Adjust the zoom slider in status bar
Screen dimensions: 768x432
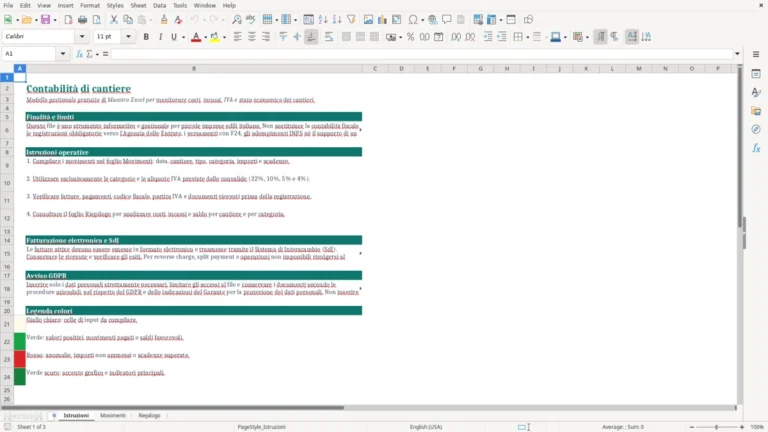pos(717,427)
